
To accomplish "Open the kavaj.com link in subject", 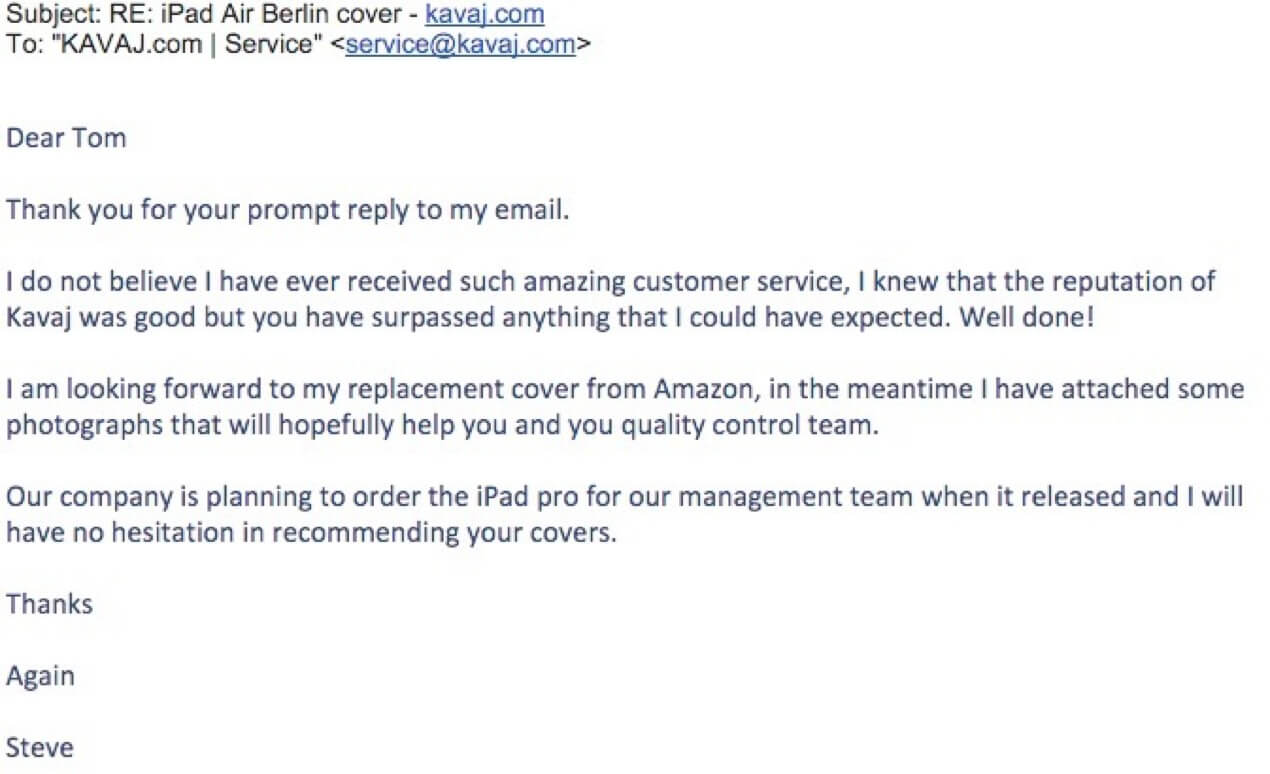I will (485, 15).
